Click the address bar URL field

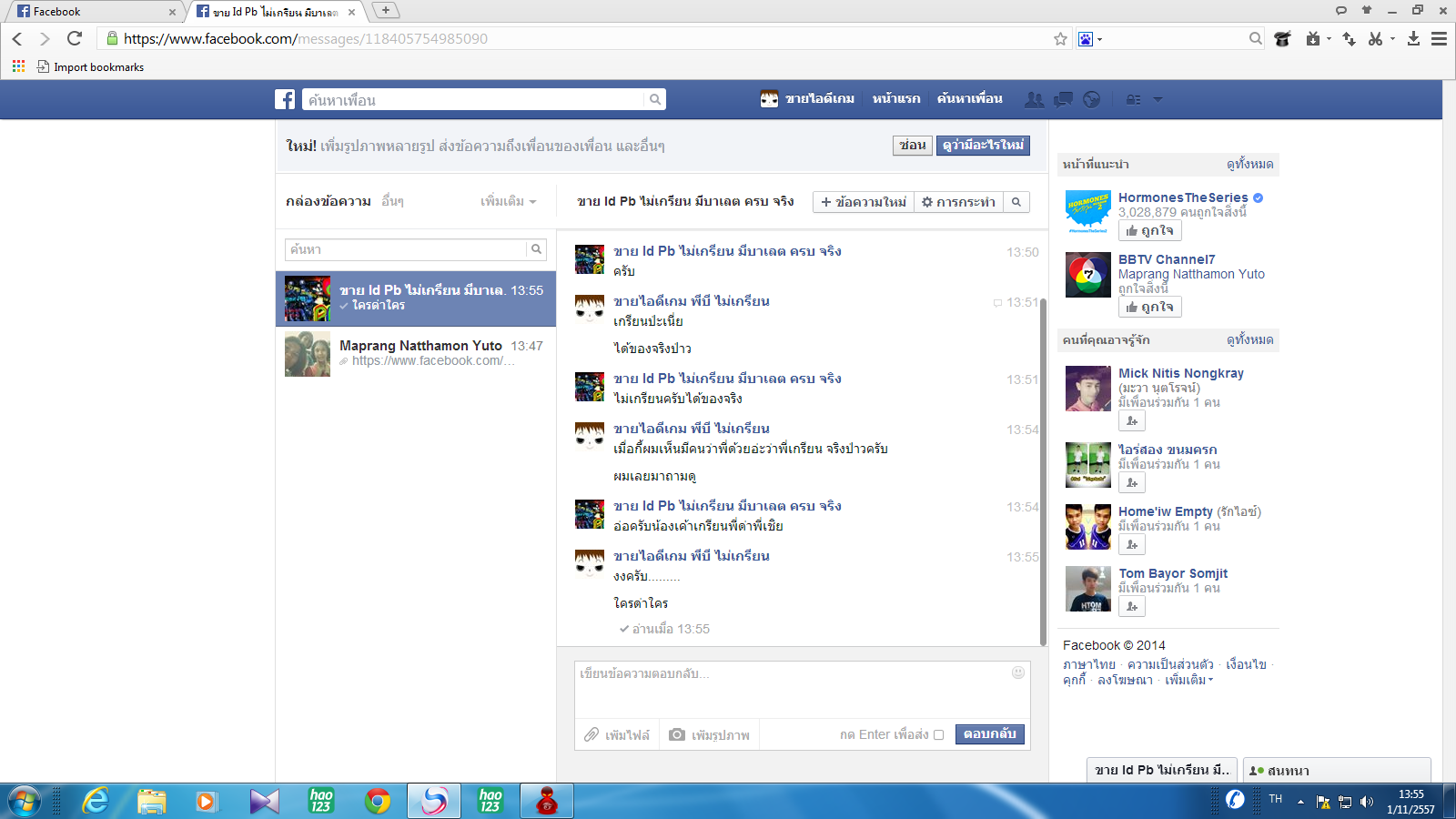[582, 38]
